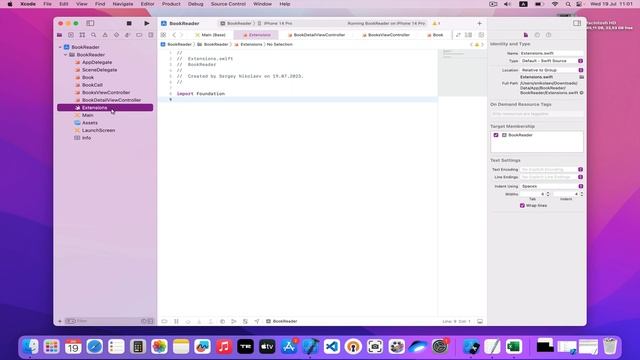Pause program execution in debug bar
Image resolution: width=640 pixels, height=360 pixels.
pos(176,321)
